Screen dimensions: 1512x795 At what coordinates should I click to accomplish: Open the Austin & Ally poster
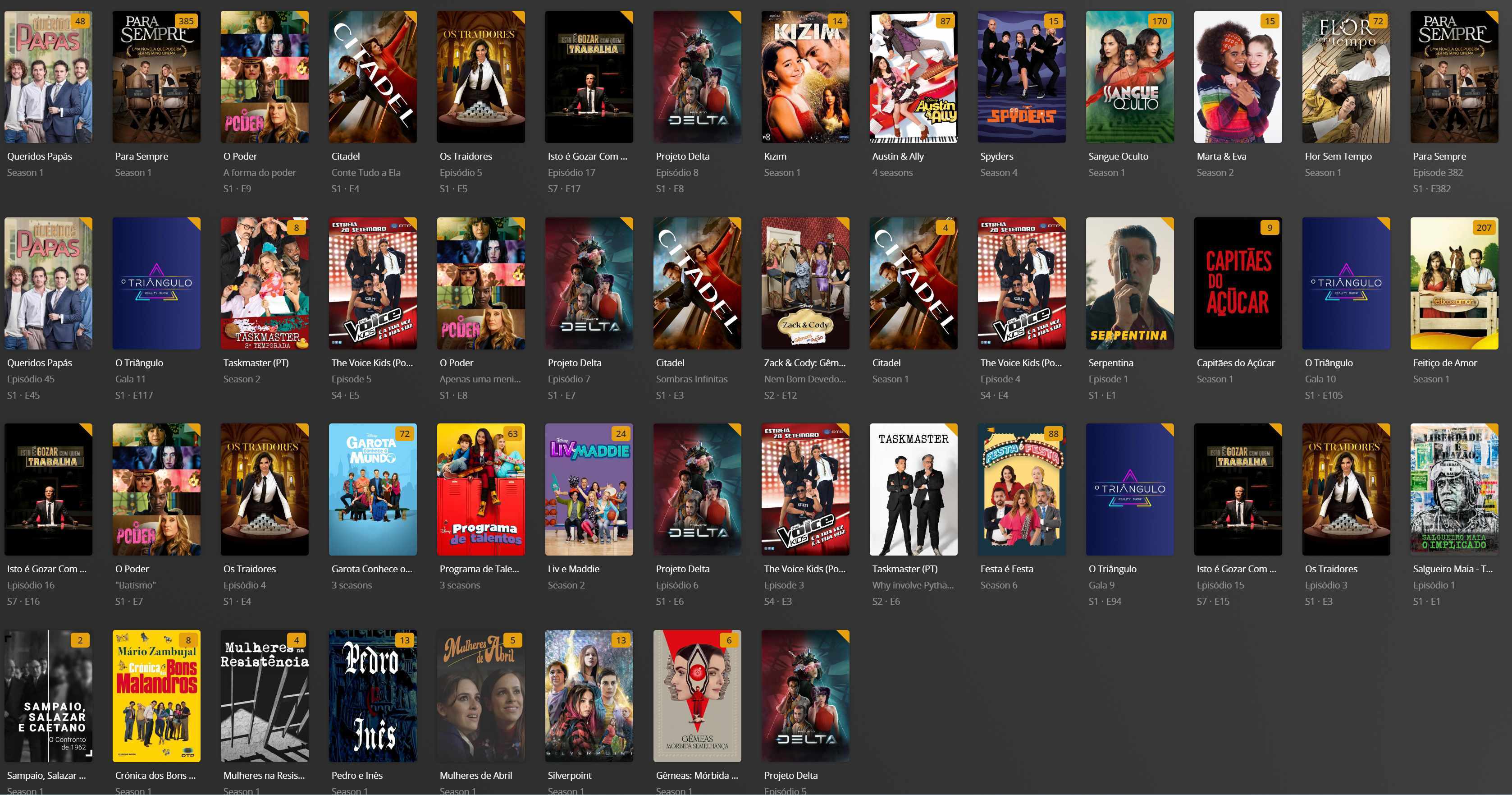pyautogui.click(x=914, y=77)
